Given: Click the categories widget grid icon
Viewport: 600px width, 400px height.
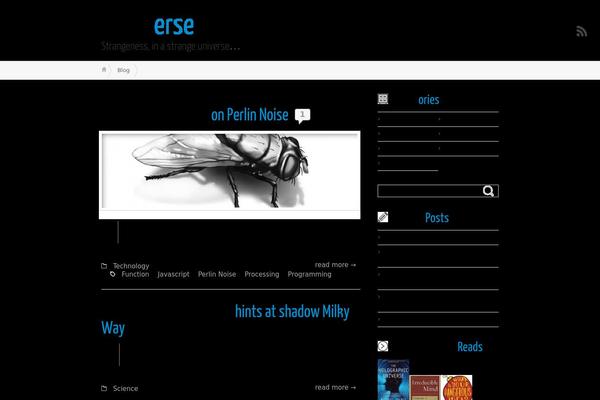Looking at the screenshot, I should click(383, 99).
